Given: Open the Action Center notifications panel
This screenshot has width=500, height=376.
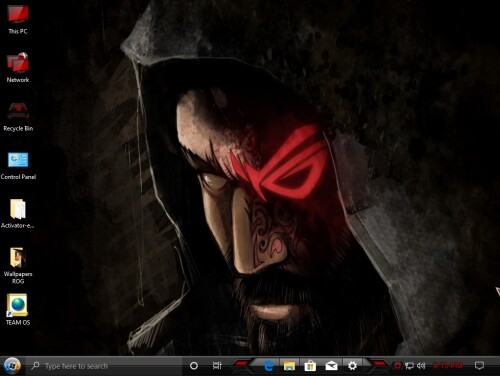Looking at the screenshot, I should pos(479,366).
